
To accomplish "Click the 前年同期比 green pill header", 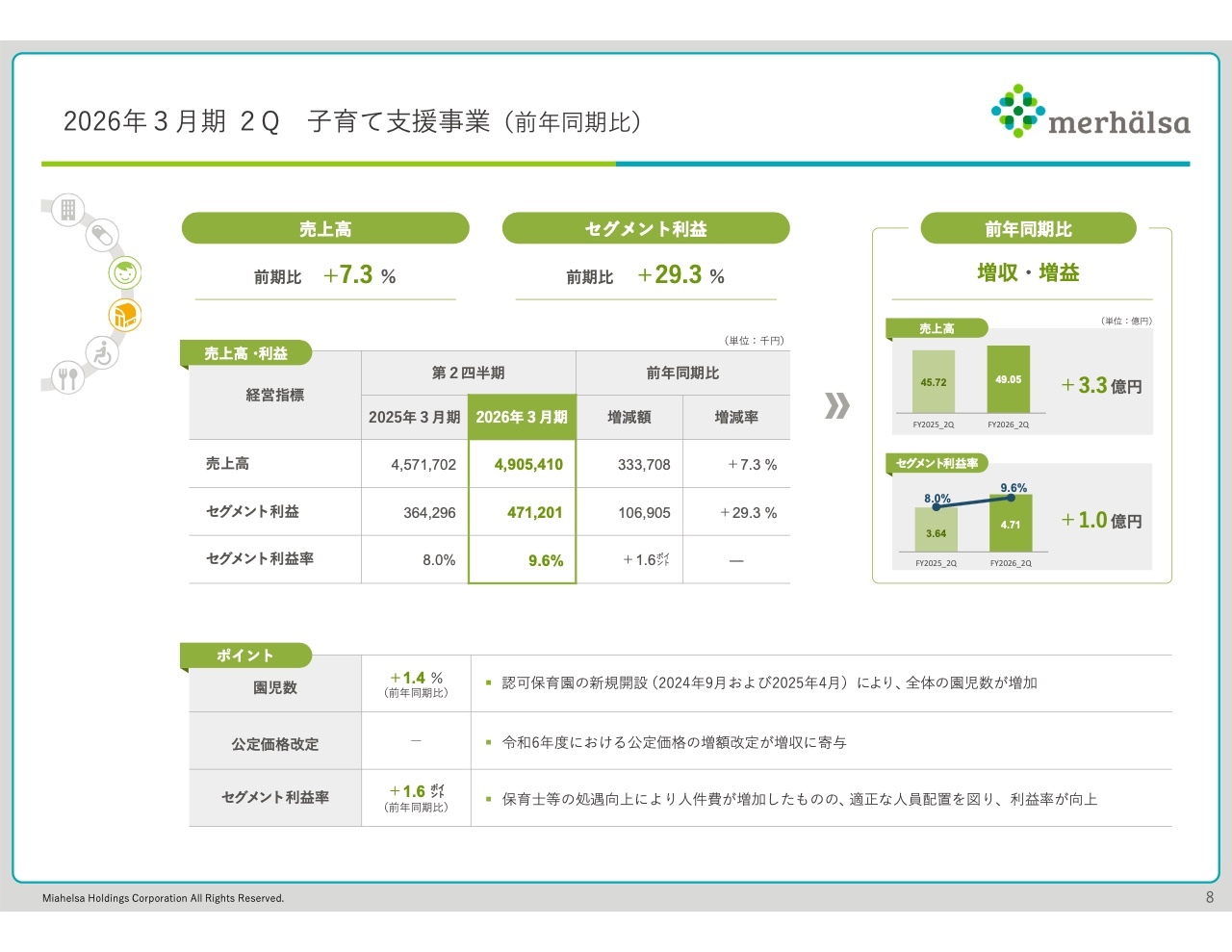I will pos(1028,229).
